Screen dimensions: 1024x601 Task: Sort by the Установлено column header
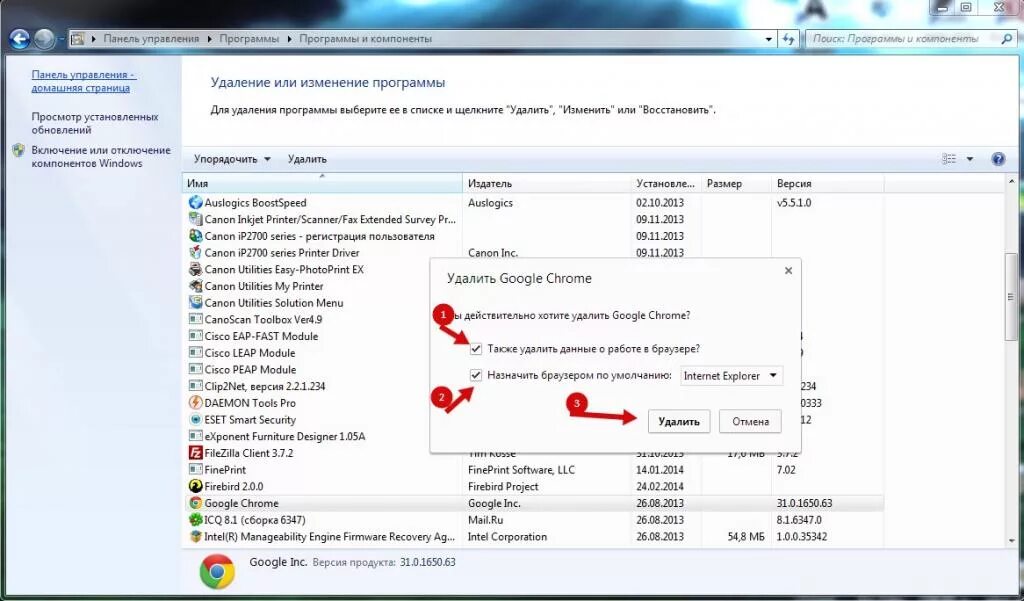tap(666, 184)
